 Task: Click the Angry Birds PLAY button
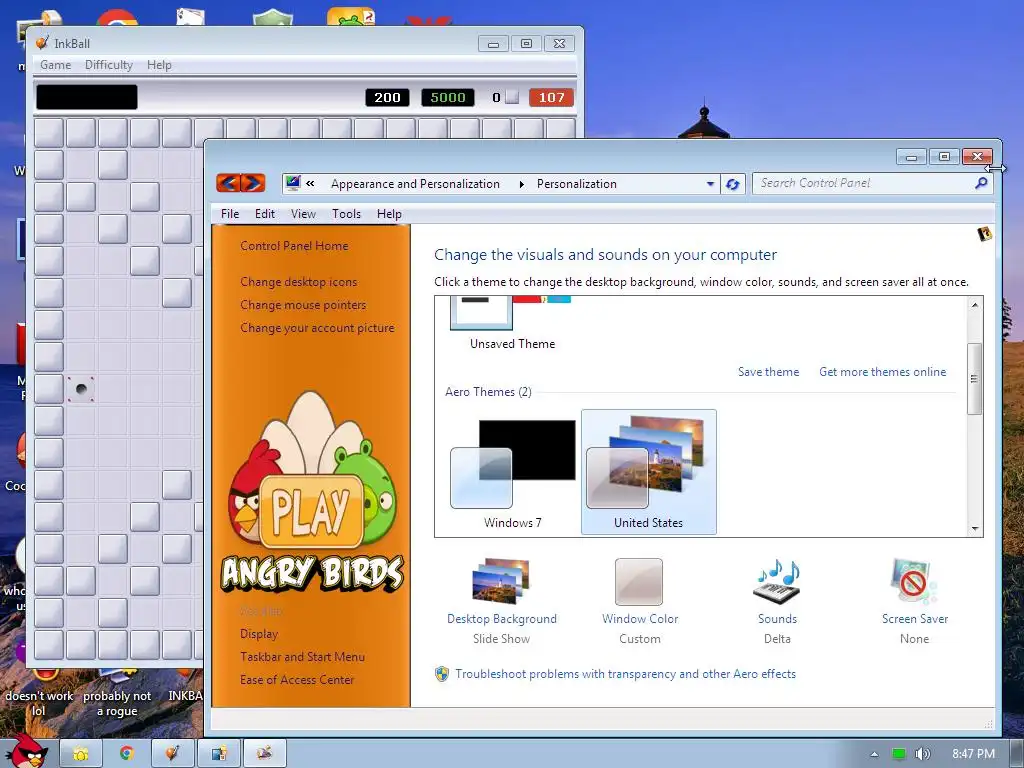[x=311, y=511]
